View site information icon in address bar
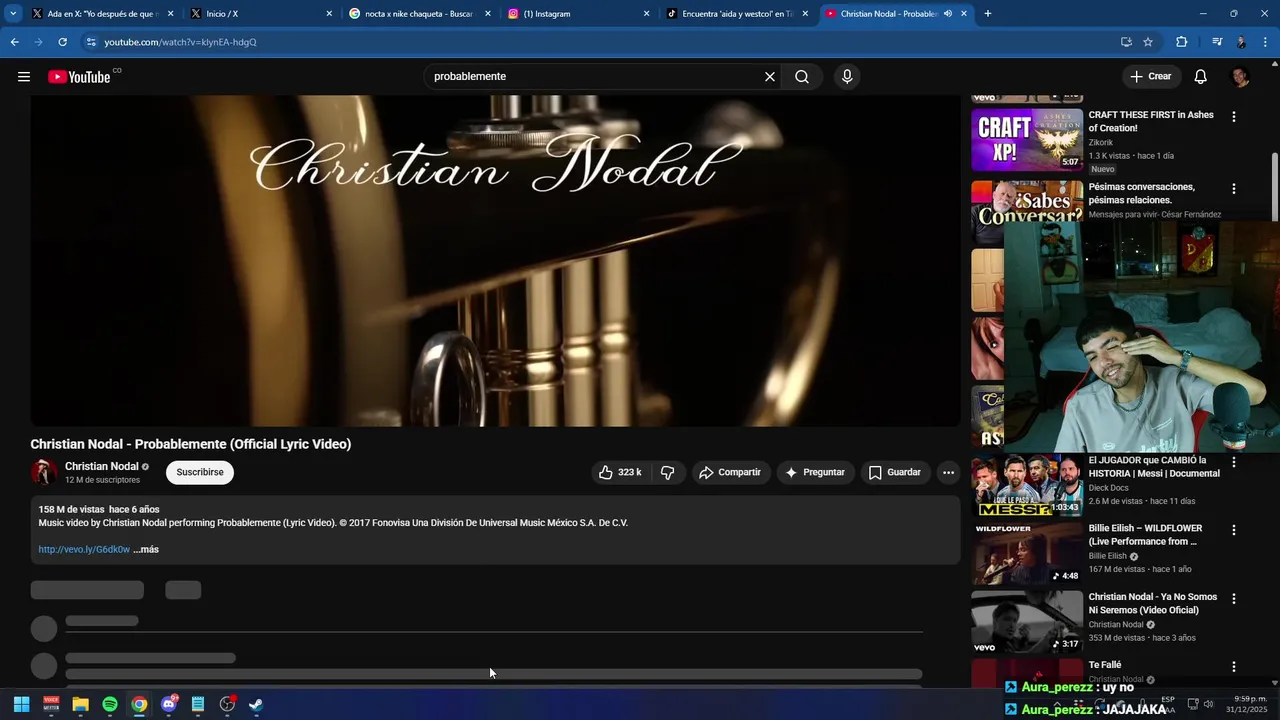Screen dimensions: 1280x720 (x=91, y=42)
